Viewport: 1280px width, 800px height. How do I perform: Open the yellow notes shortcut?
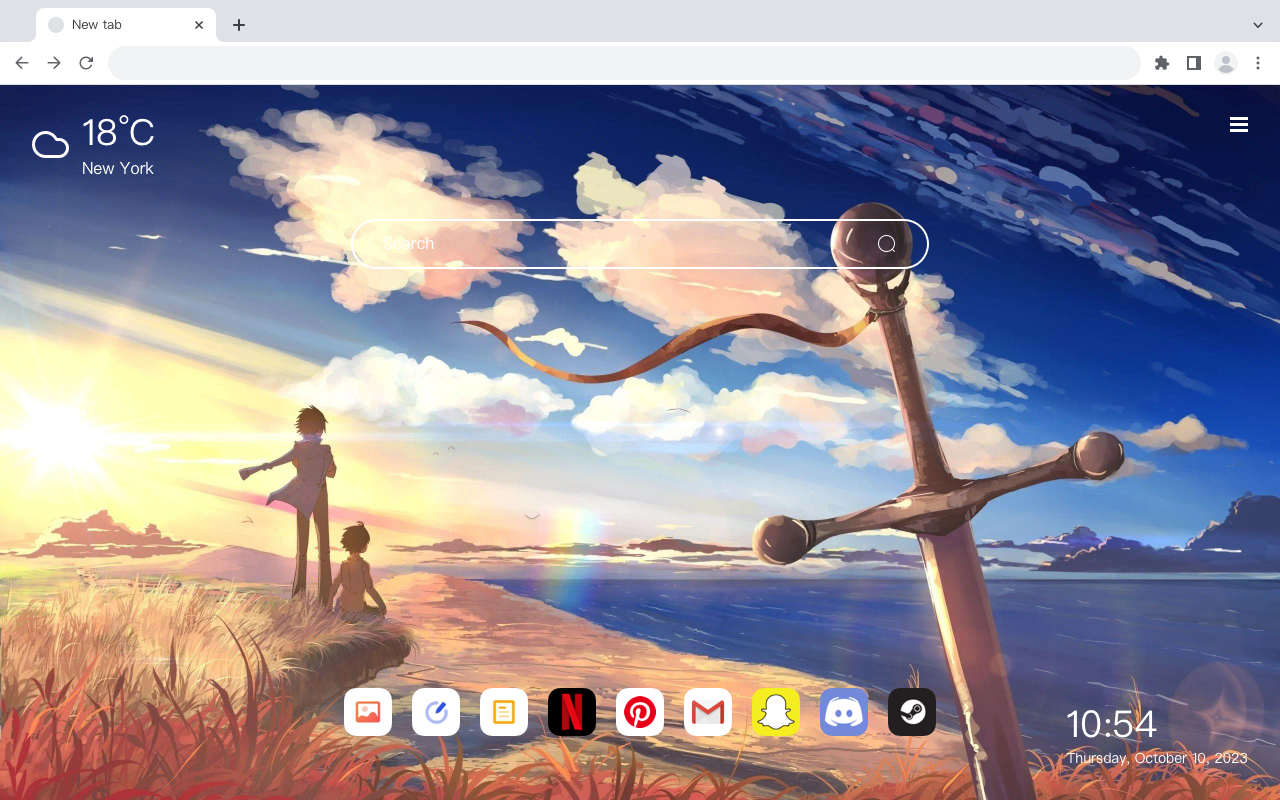point(504,712)
